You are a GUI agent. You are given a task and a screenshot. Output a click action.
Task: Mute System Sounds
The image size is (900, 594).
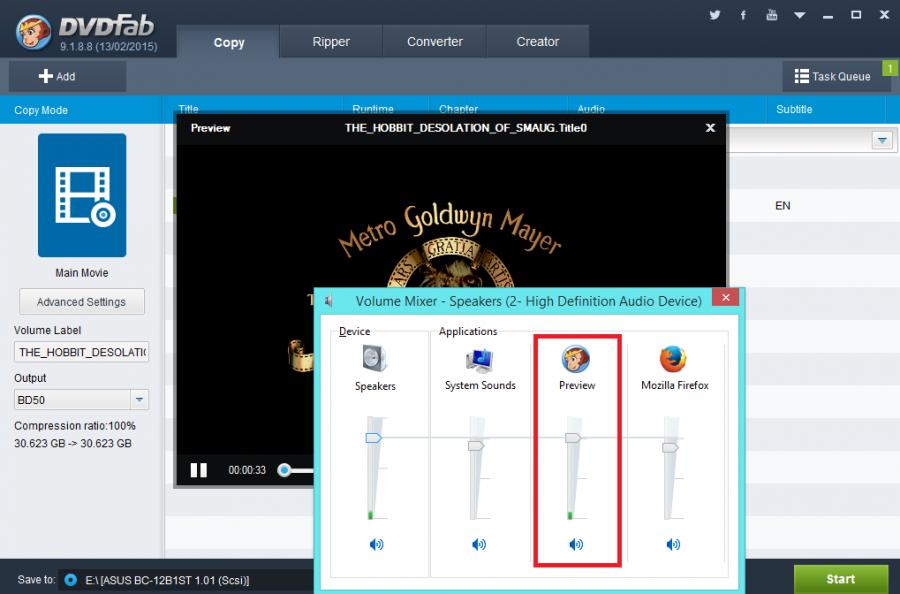(x=479, y=544)
